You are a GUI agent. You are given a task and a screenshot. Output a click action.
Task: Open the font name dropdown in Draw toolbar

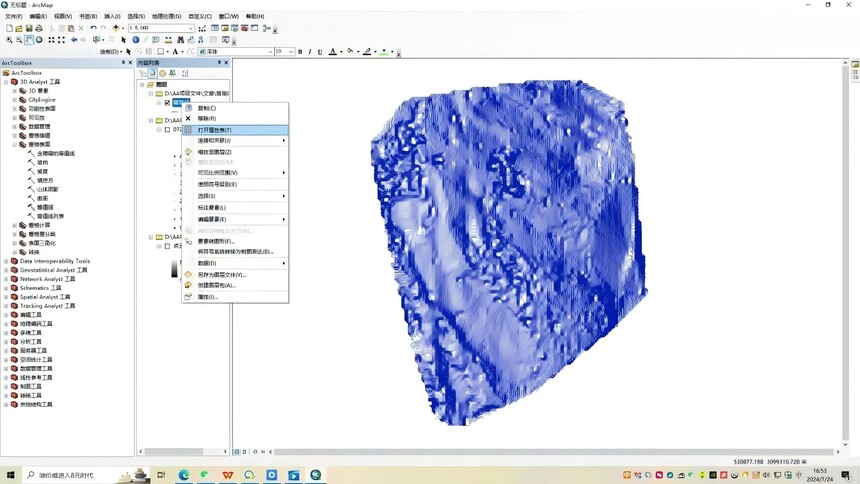(270, 52)
